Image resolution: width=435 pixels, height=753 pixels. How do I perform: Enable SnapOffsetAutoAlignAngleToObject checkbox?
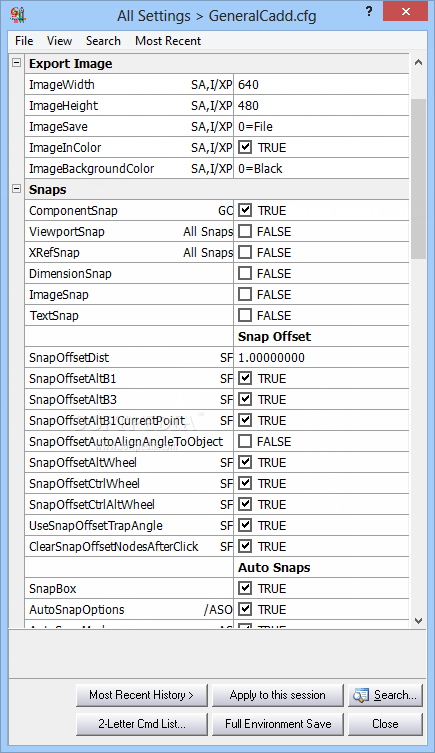[x=245, y=441]
